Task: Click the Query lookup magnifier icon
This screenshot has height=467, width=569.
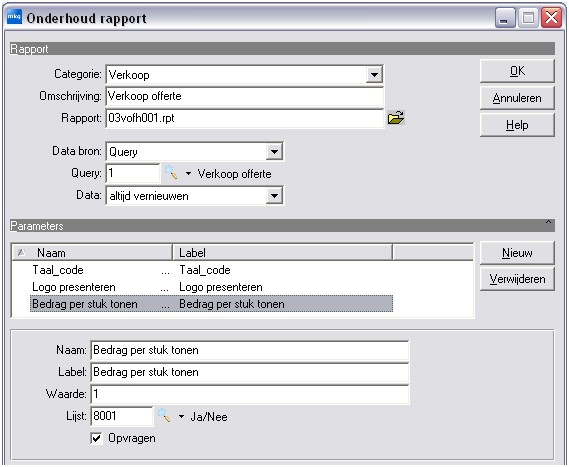Action: 171,172
